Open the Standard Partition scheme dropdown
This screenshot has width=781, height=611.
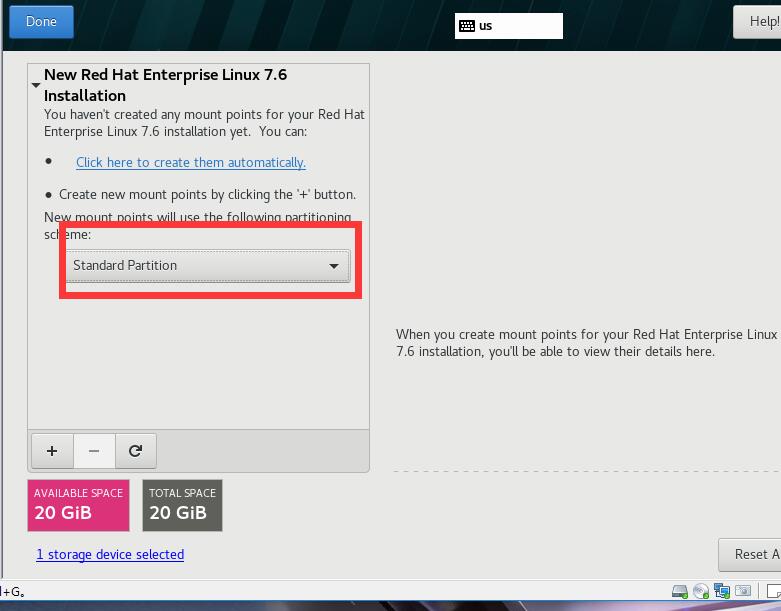tap(208, 265)
